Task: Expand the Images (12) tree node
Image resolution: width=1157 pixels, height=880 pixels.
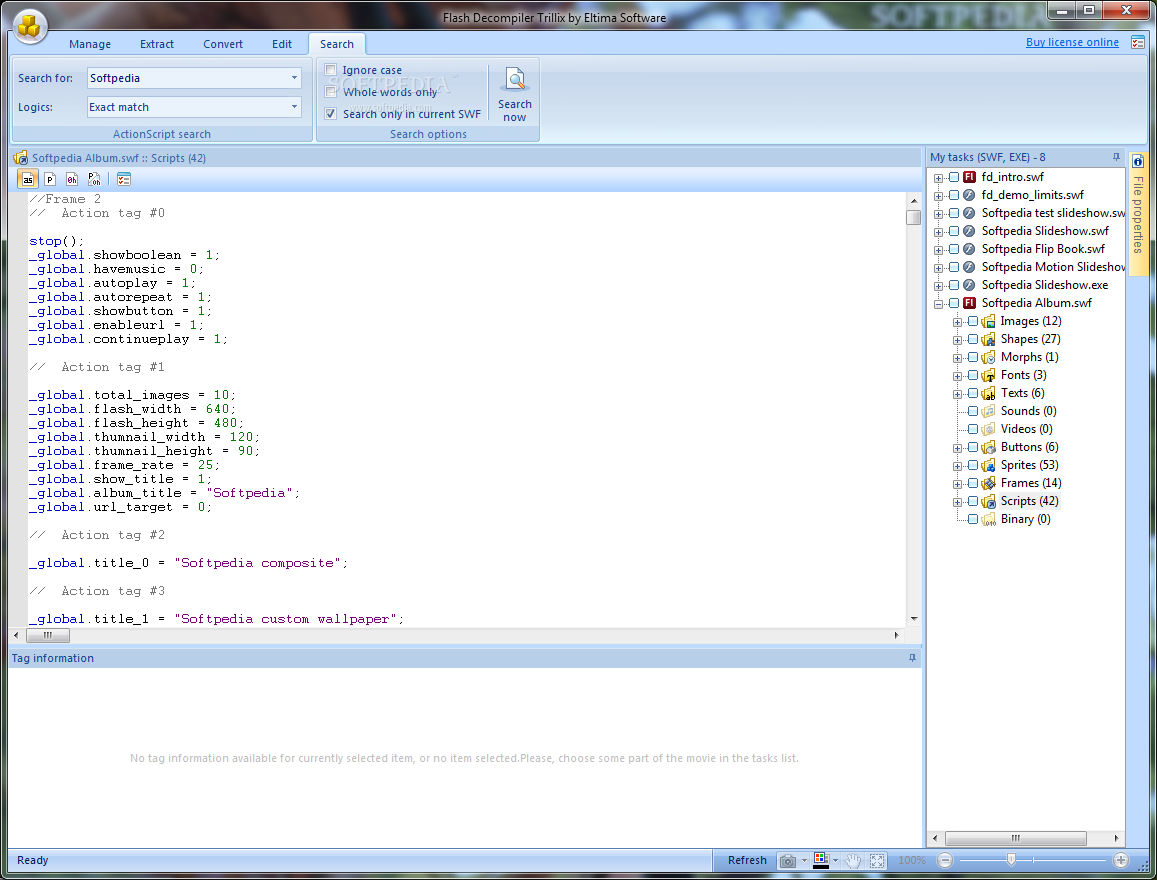Action: click(957, 322)
